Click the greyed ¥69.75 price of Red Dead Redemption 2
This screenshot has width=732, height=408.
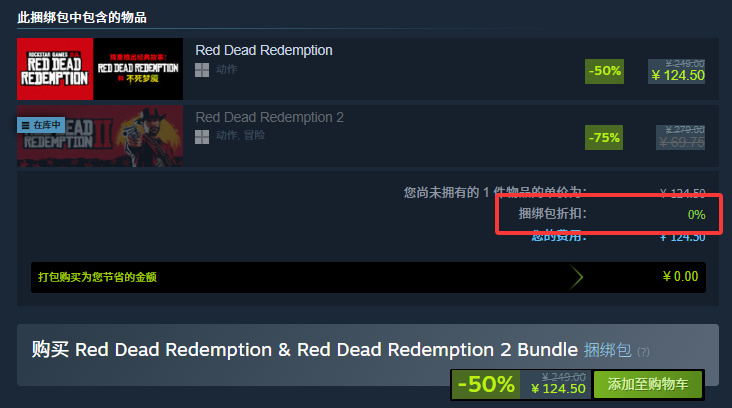[682, 142]
